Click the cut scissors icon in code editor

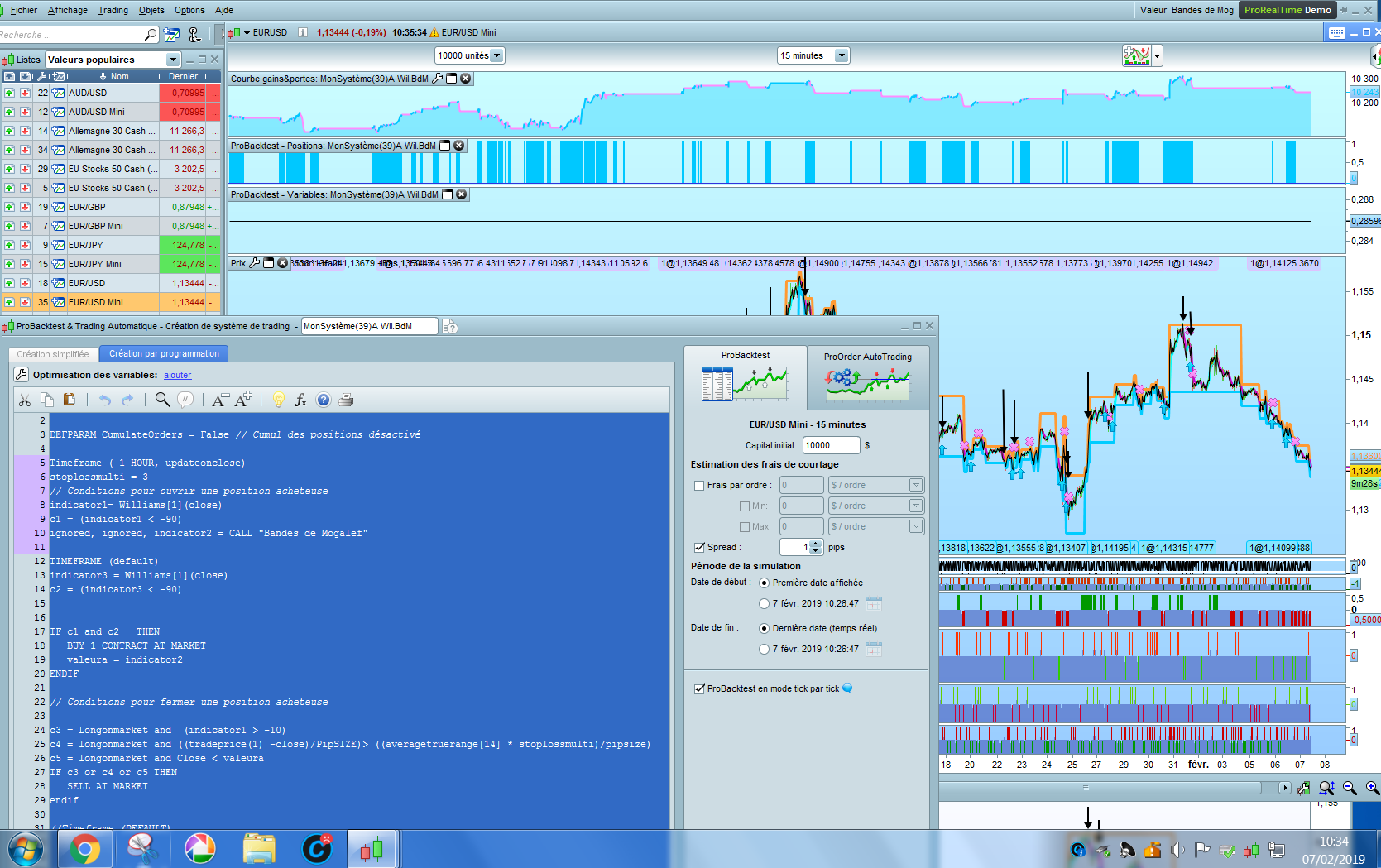[x=25, y=400]
